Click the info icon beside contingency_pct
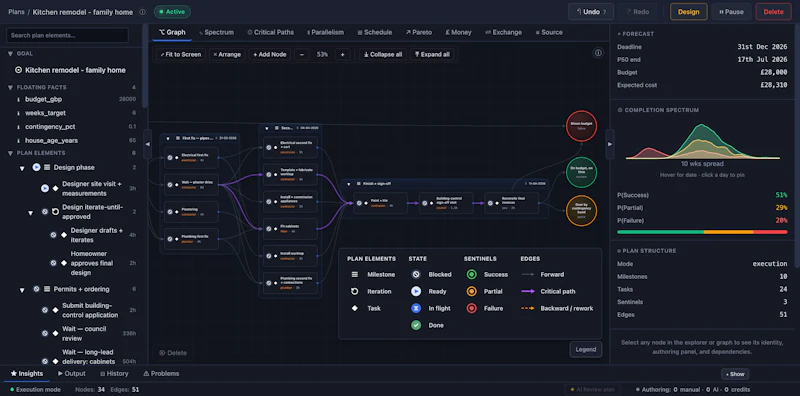 19,127
